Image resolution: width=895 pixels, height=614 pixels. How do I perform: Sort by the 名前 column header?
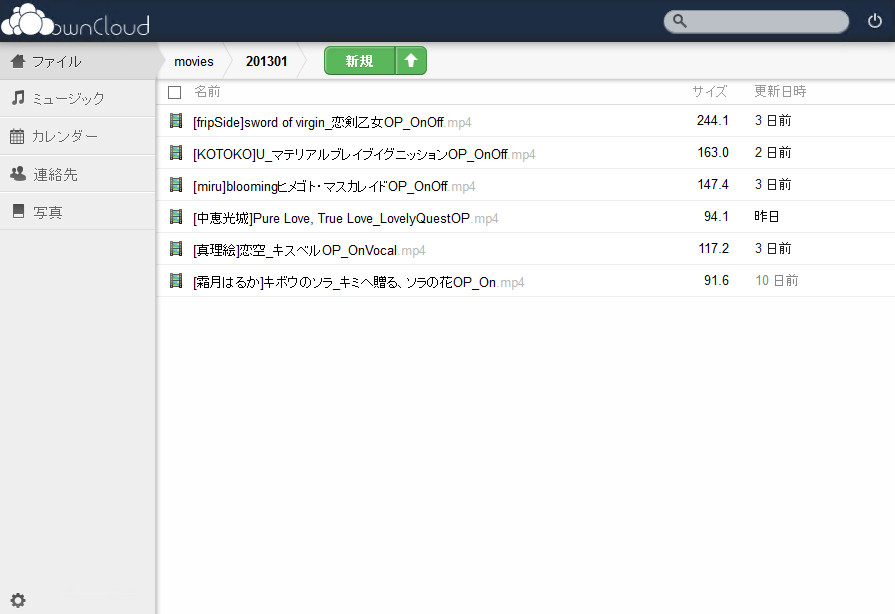(207, 91)
